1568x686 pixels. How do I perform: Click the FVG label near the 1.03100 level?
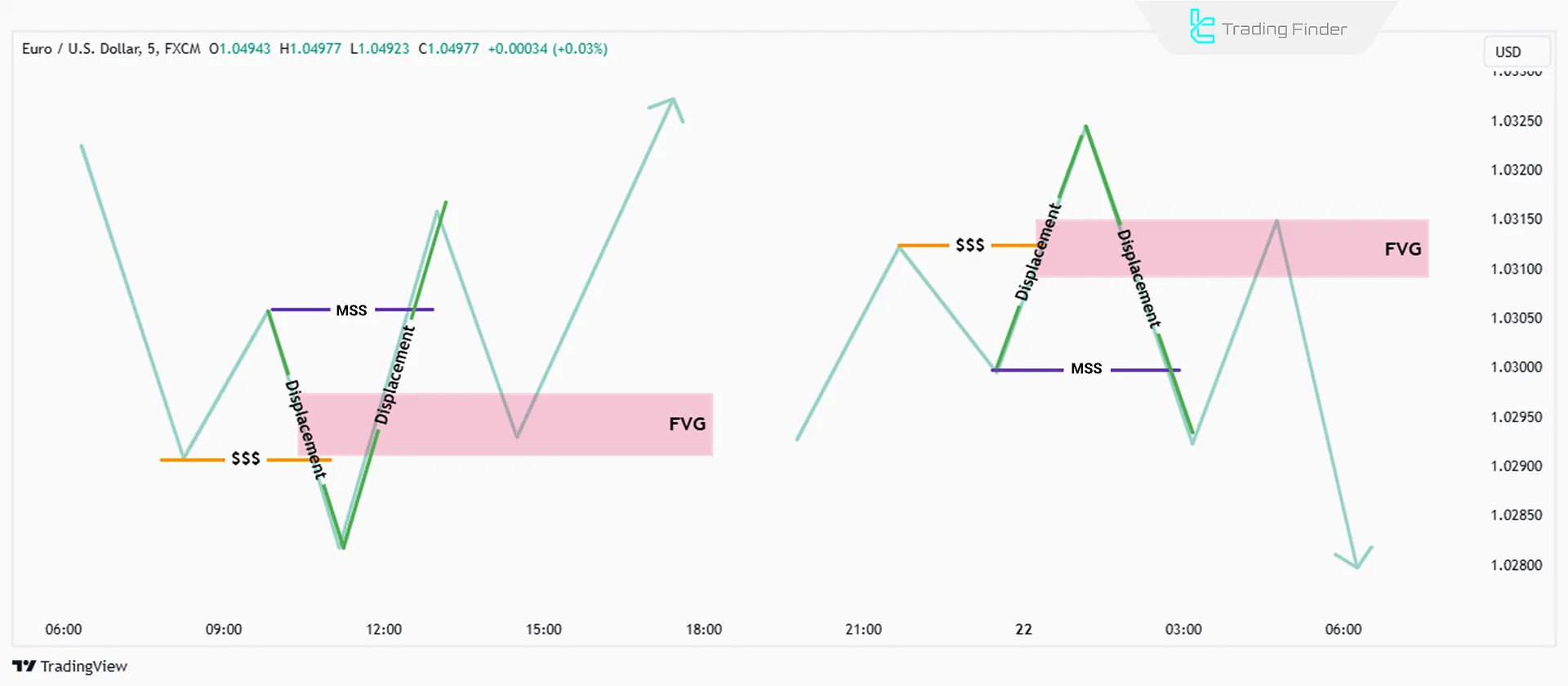[x=1402, y=249]
